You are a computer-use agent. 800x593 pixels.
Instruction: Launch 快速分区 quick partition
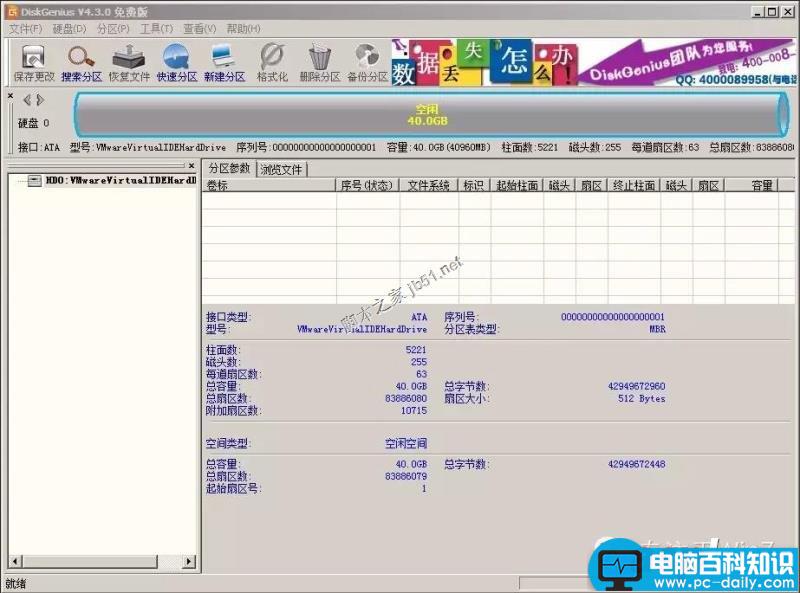coord(177,63)
